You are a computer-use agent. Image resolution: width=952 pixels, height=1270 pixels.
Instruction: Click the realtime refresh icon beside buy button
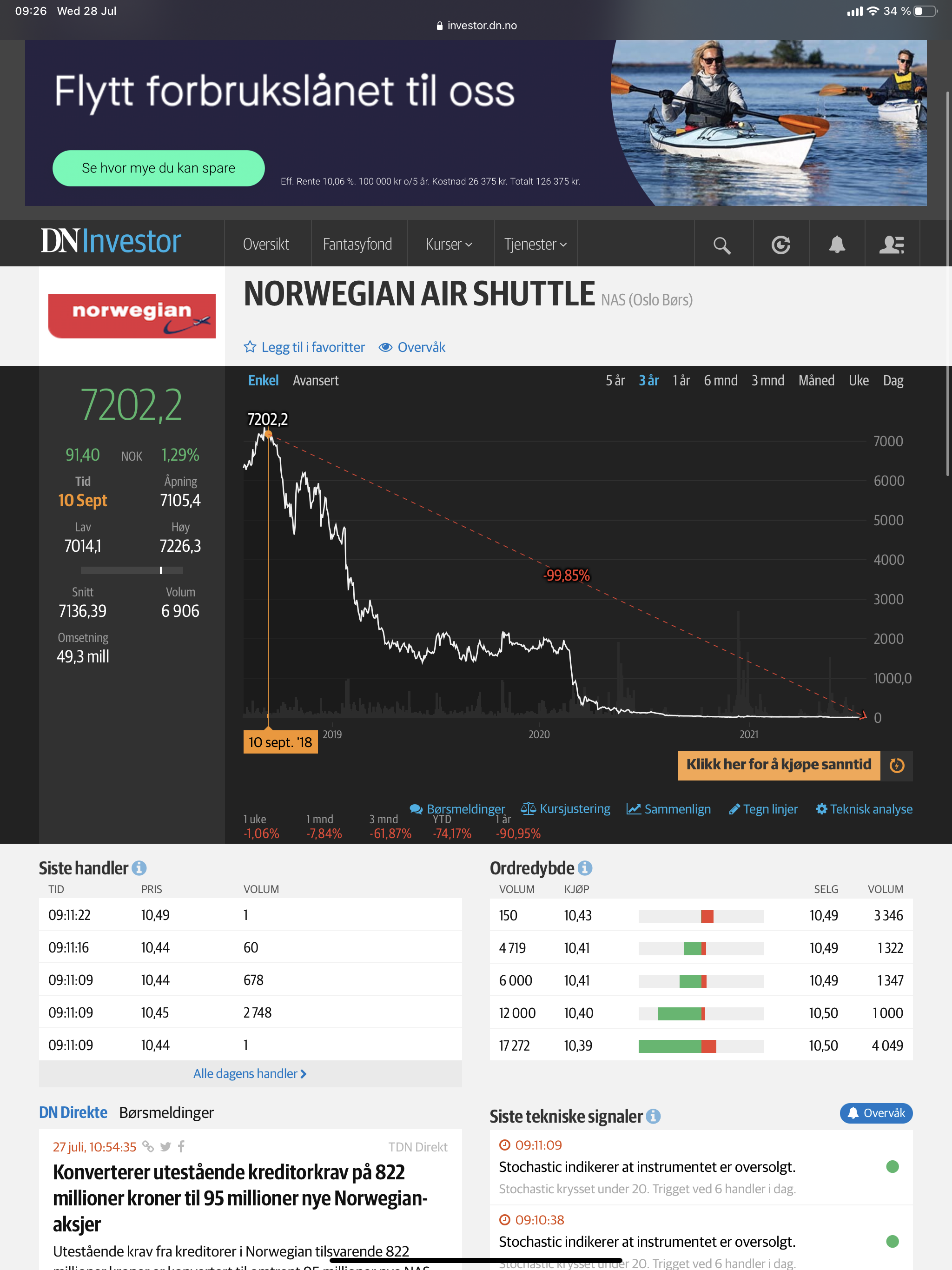click(x=896, y=765)
